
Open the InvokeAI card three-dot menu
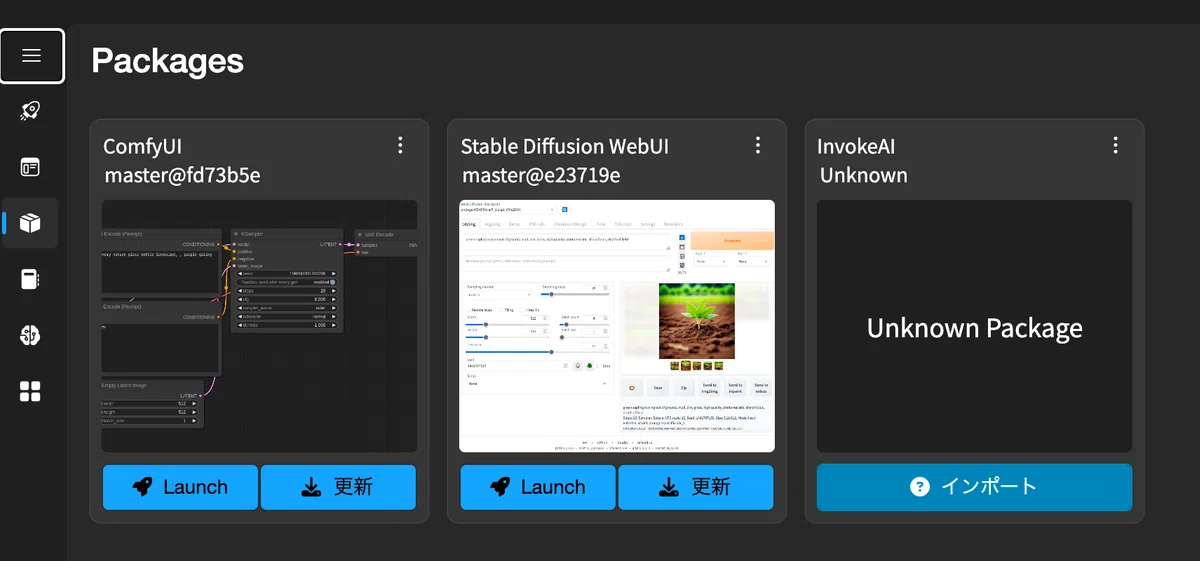1115,146
